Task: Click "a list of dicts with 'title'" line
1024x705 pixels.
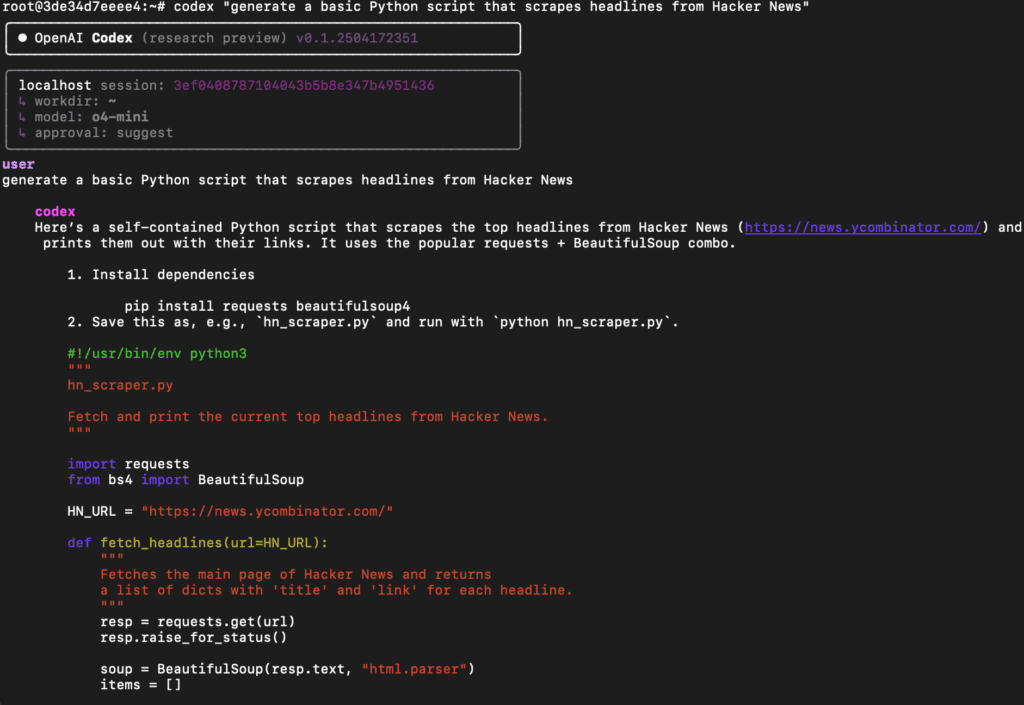Action: click(336, 590)
